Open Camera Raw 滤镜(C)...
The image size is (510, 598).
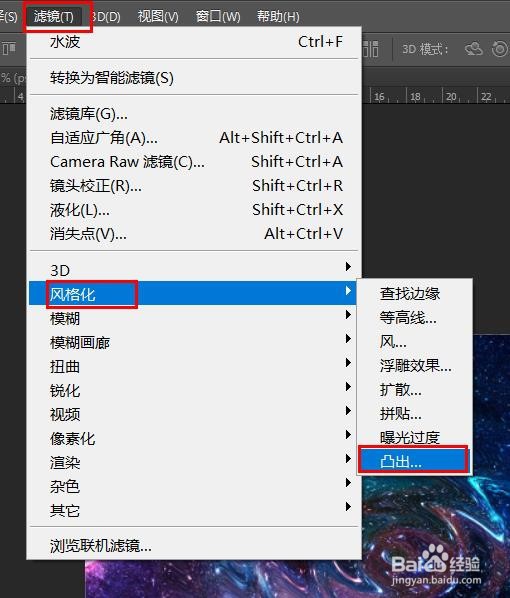(x=194, y=162)
